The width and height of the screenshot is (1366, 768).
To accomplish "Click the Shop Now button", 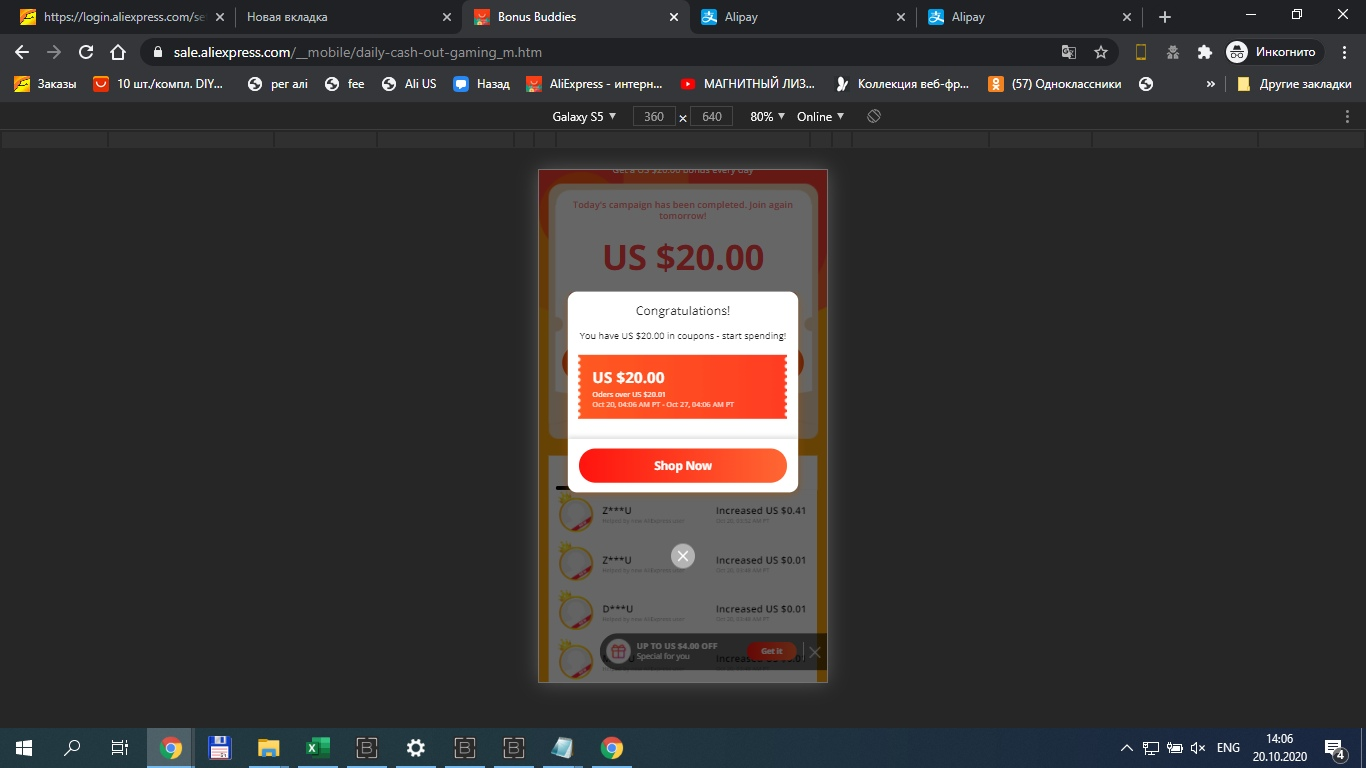I will pyautogui.click(x=683, y=466).
